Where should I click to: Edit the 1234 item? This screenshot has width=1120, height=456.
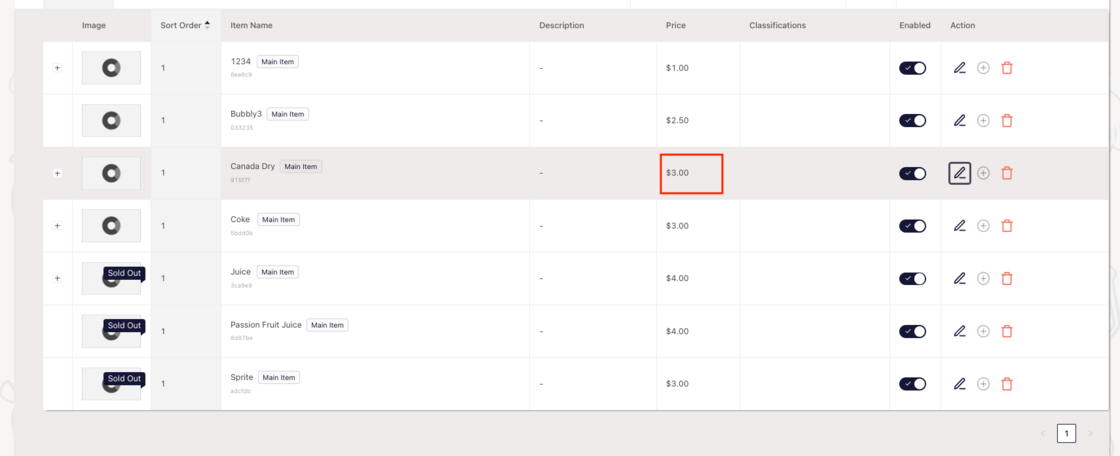[x=959, y=68]
